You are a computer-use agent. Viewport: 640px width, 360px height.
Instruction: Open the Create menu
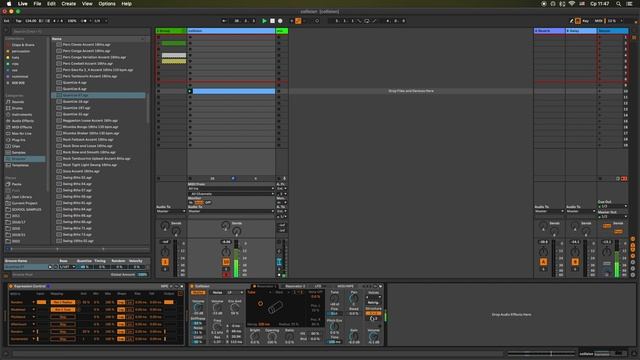[x=69, y=4]
